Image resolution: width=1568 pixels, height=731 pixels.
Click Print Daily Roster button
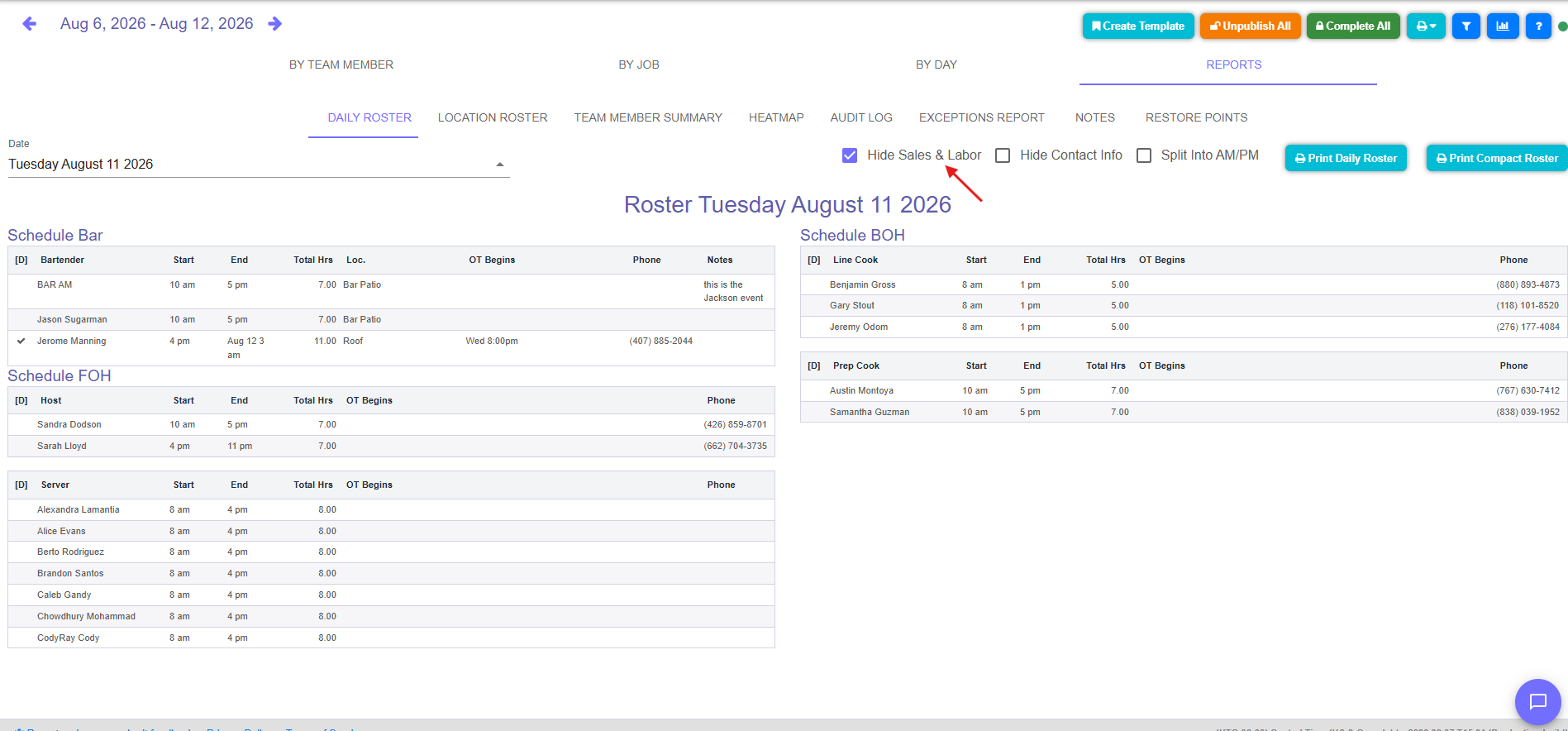point(1346,158)
